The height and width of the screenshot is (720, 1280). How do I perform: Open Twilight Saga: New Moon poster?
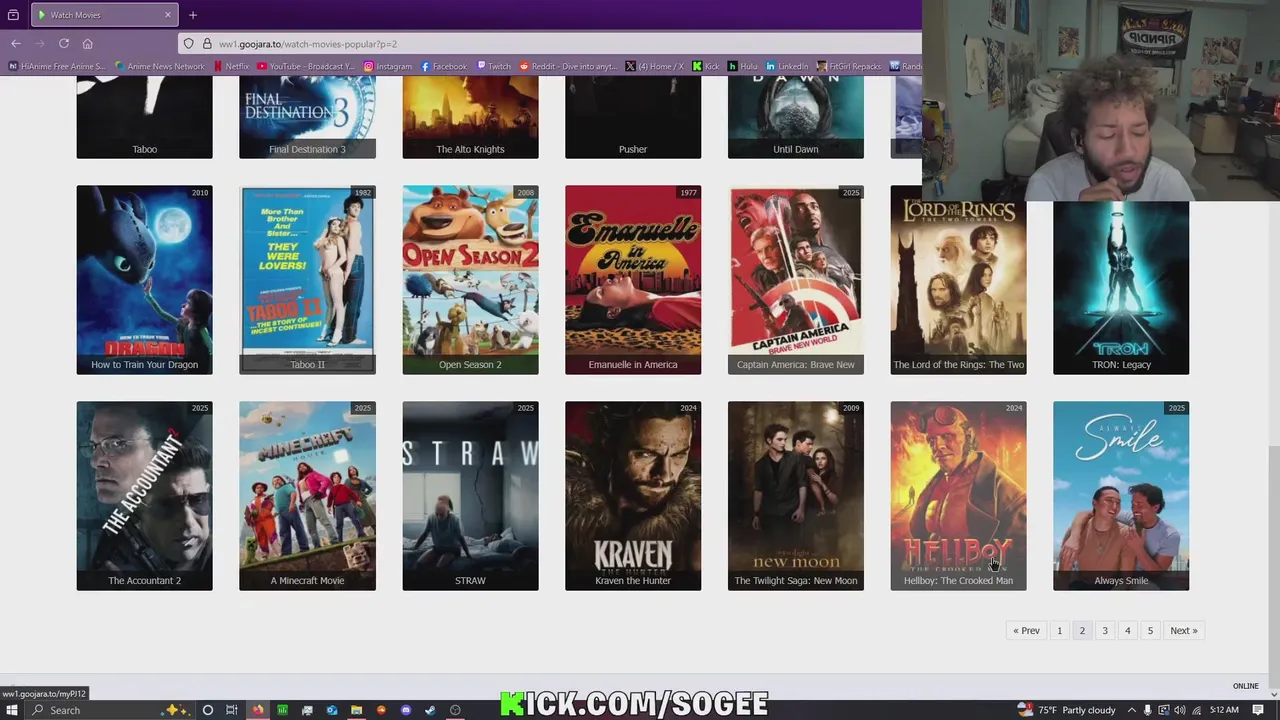[x=796, y=496]
